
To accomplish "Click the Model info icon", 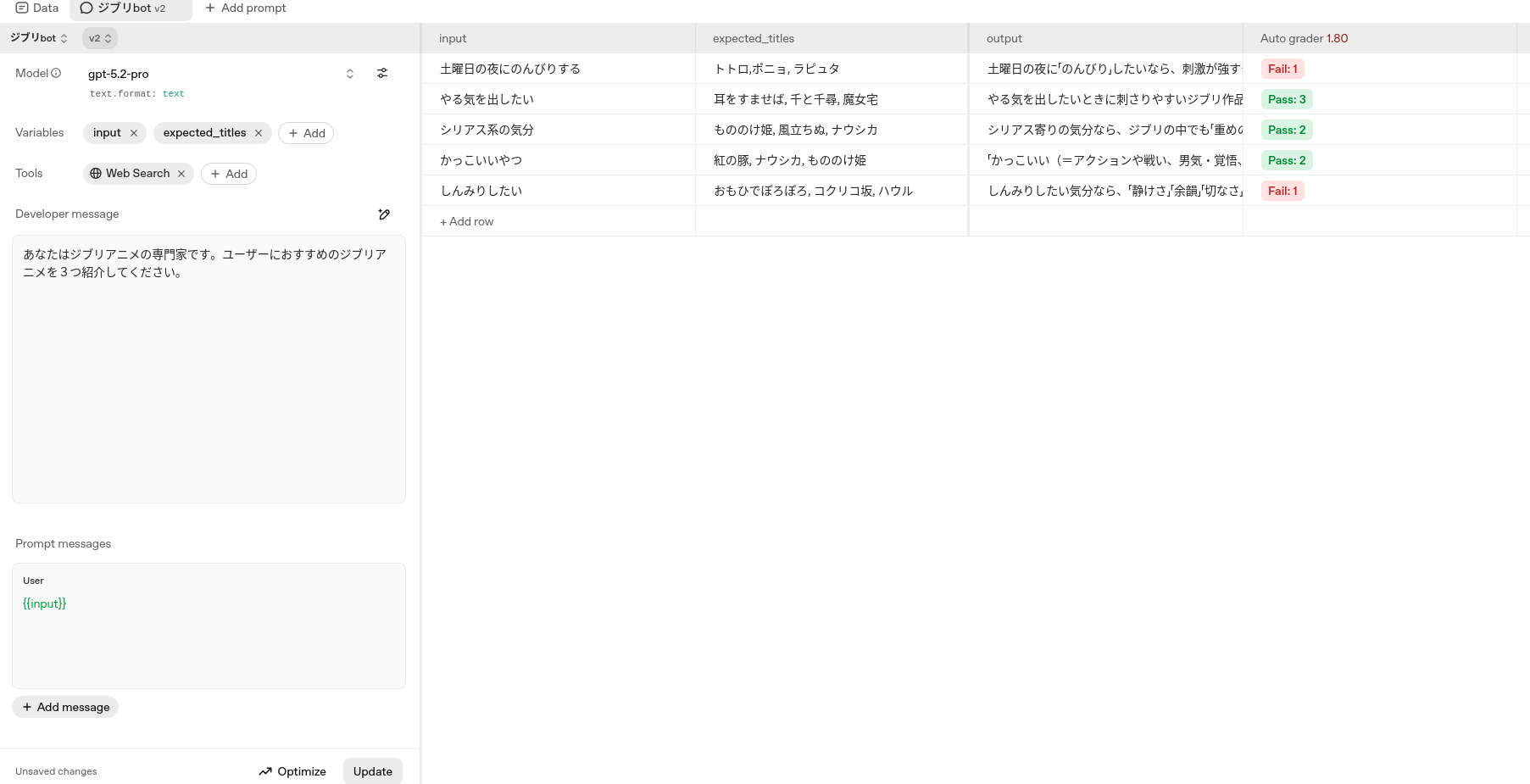I will (58, 72).
